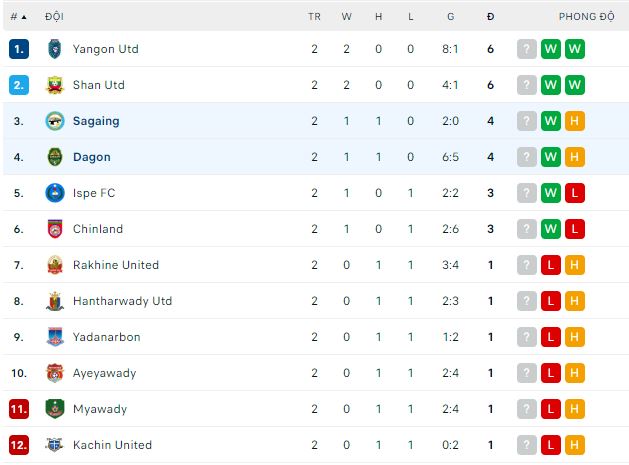Click Ispe FC's red L result badge
629x465 pixels.
click(x=574, y=193)
